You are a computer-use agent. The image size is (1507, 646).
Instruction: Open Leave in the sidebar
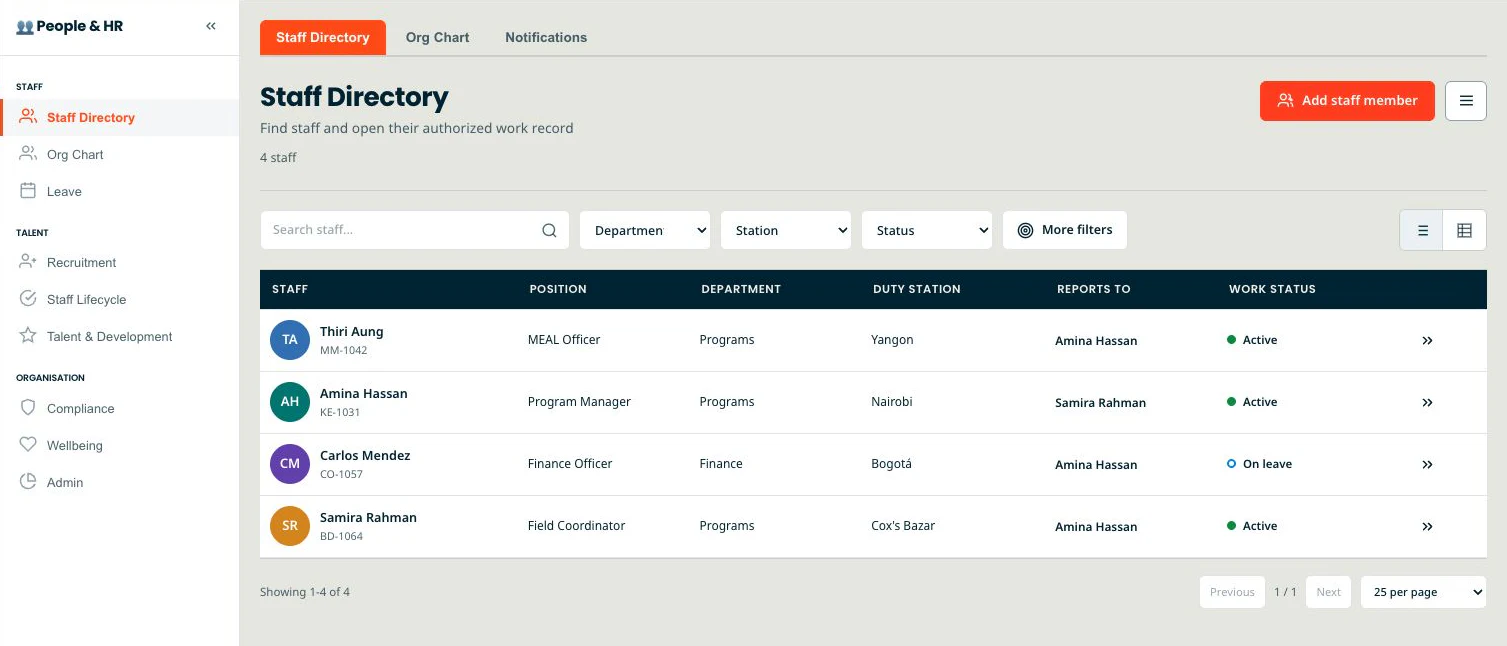[x=120, y=191]
